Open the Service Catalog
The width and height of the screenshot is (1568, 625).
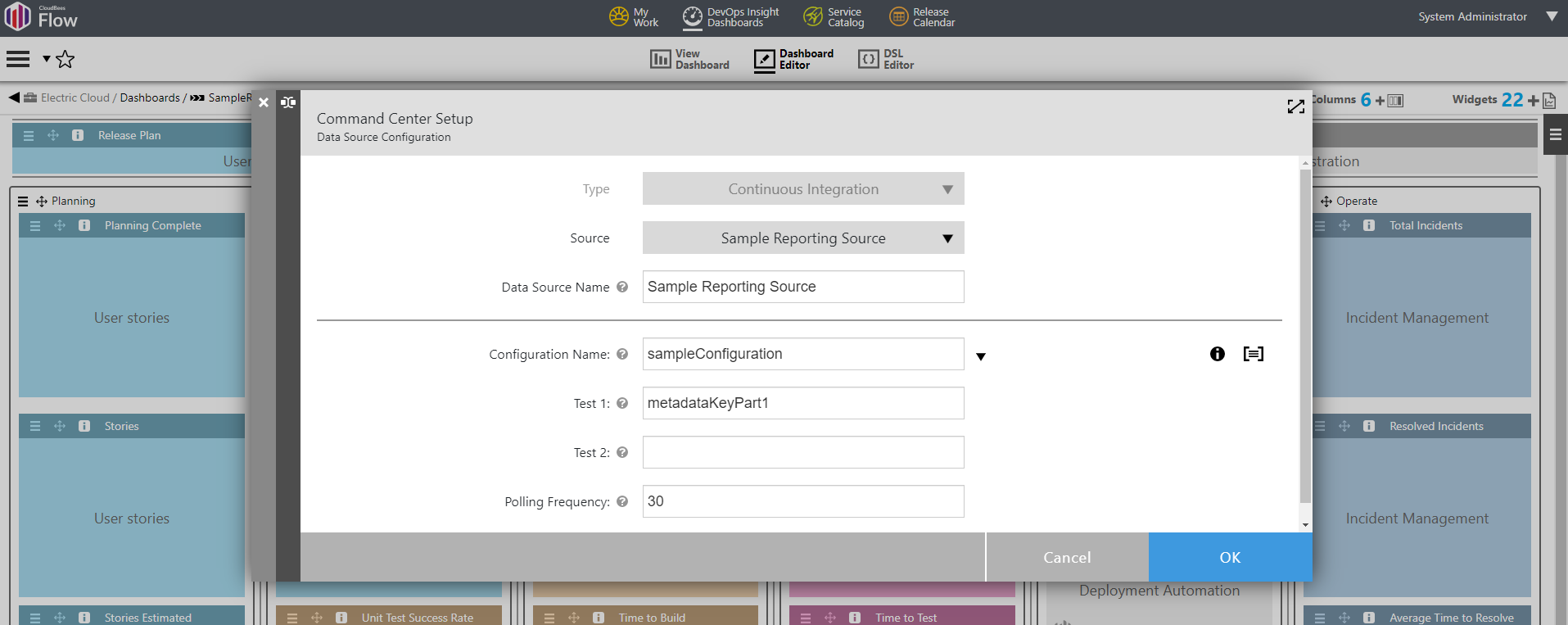(x=834, y=17)
